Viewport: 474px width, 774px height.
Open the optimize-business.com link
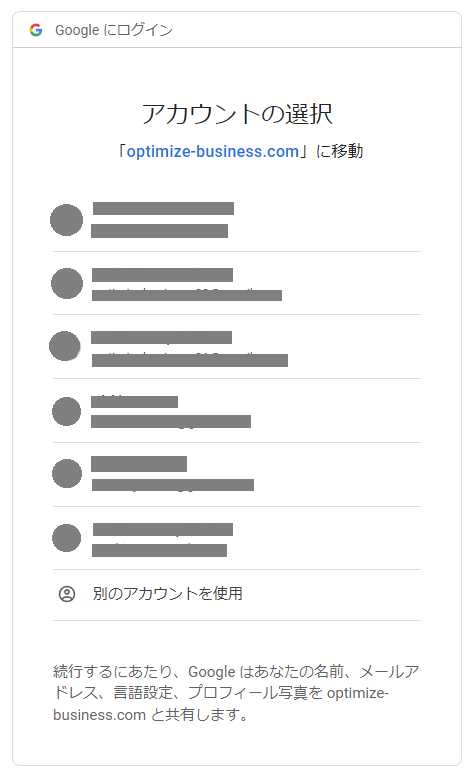[213, 151]
